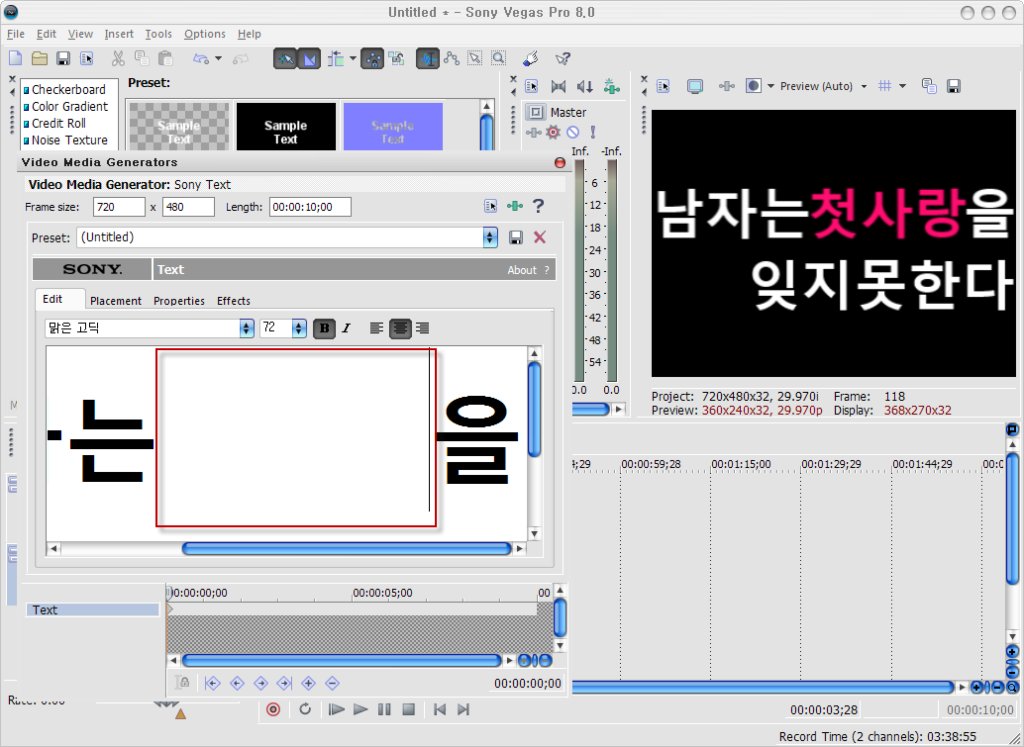Select the Envelope Edit tool icon

(451, 58)
